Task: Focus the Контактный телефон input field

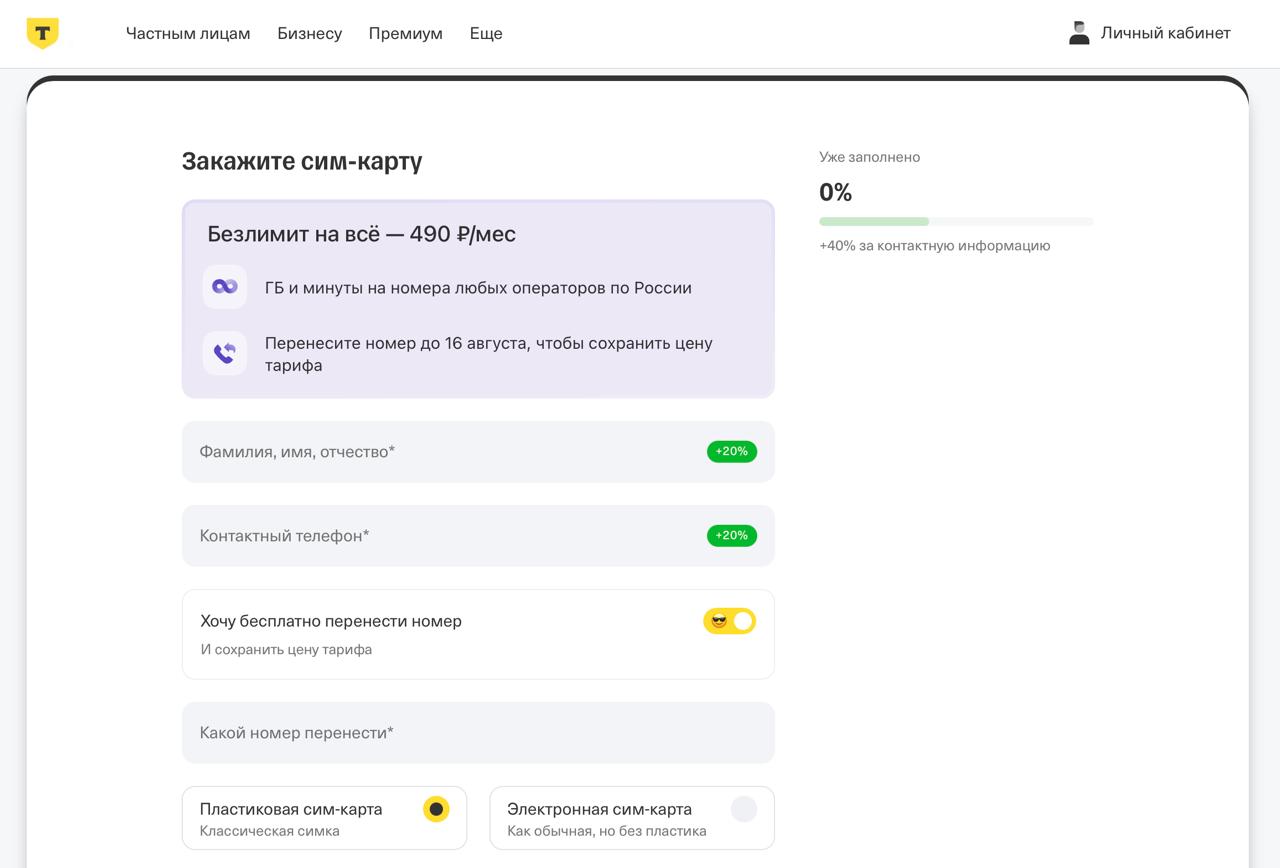Action: tap(478, 536)
